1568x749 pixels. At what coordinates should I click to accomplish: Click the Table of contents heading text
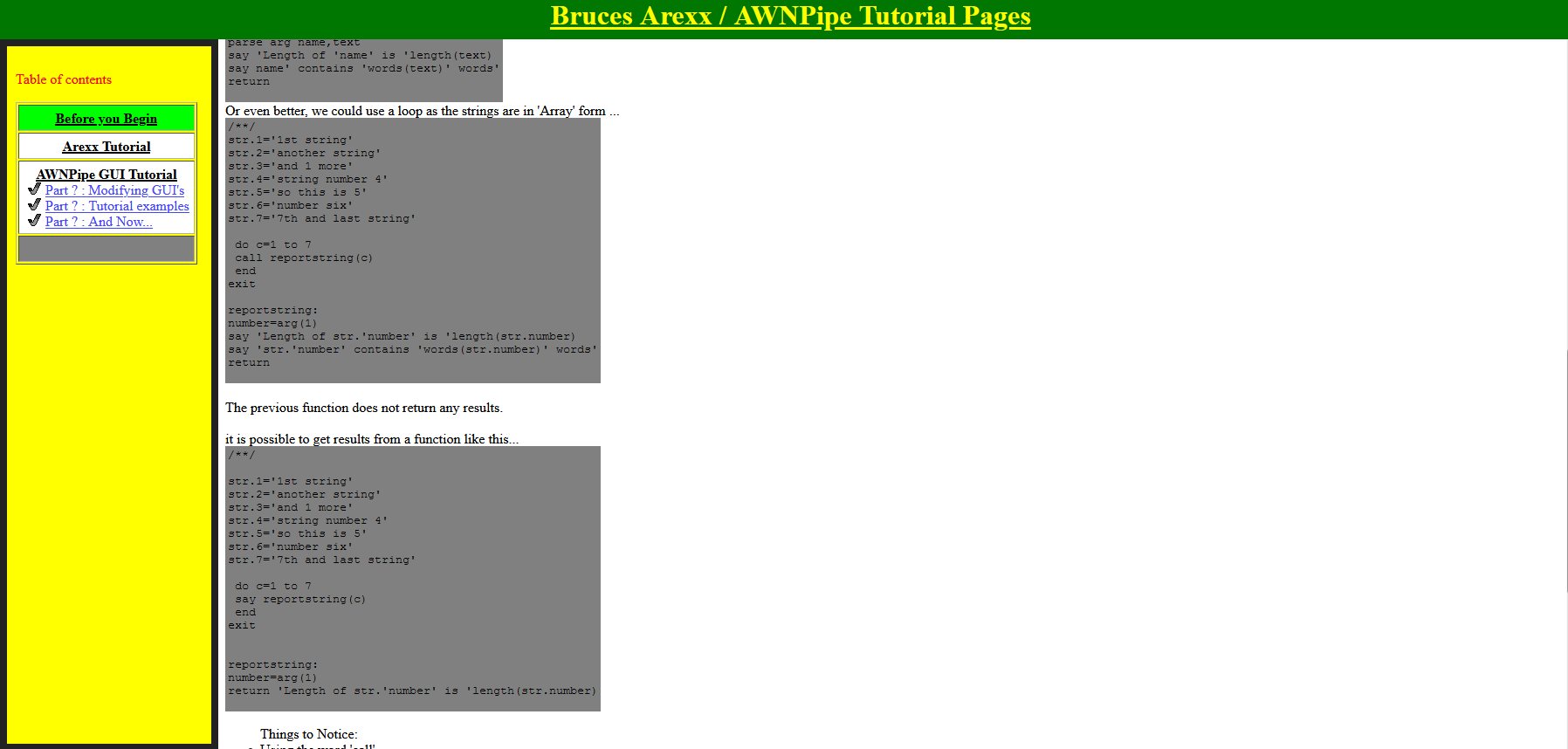coord(64,79)
